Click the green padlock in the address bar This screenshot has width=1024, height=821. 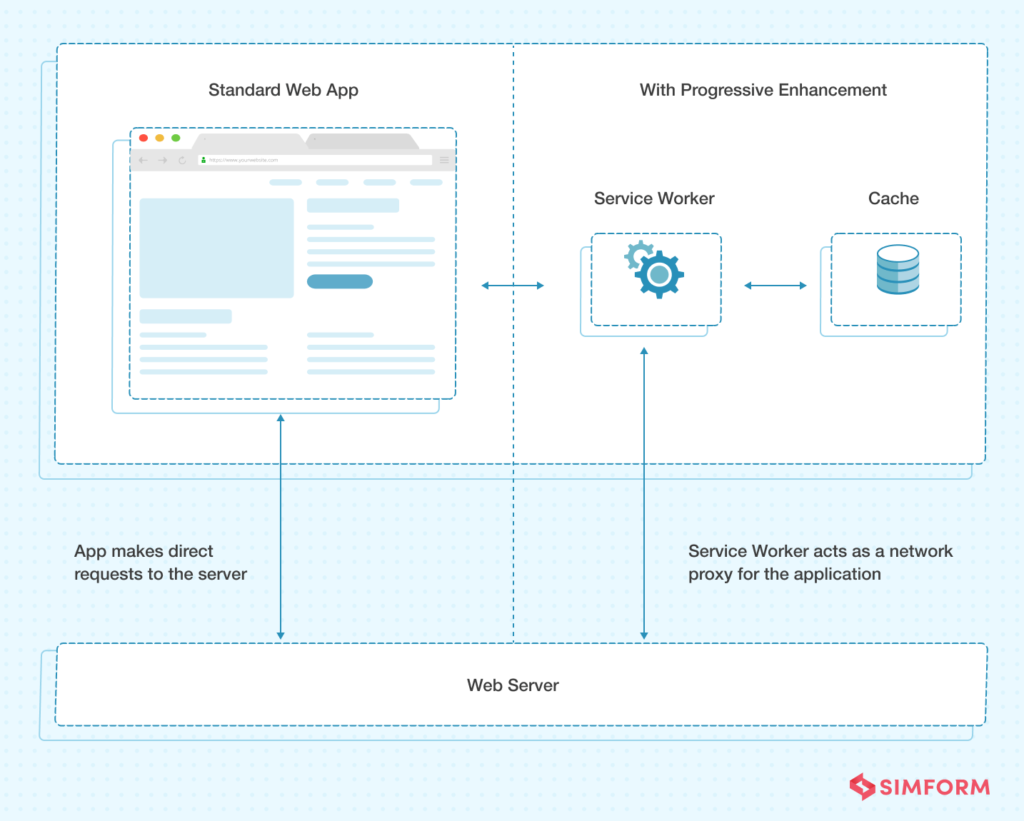pyautogui.click(x=204, y=159)
